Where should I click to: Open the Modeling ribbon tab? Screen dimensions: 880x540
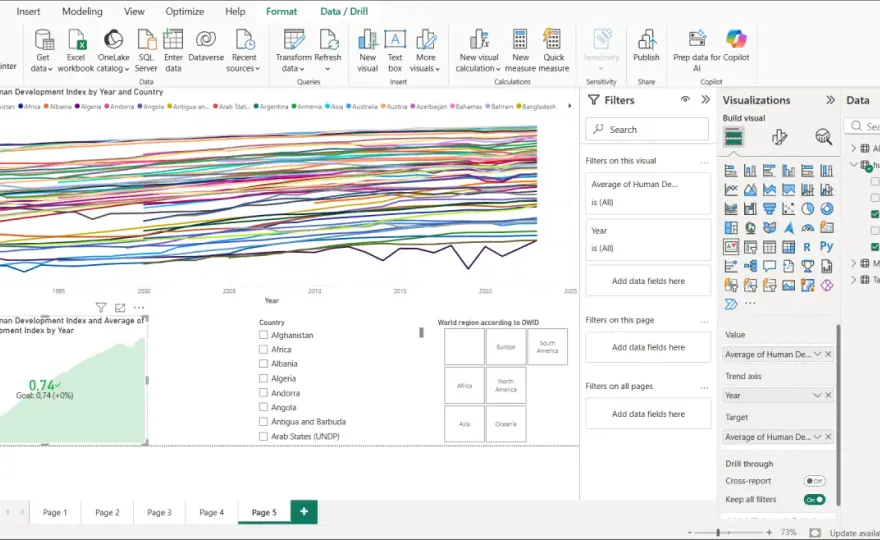pos(82,11)
